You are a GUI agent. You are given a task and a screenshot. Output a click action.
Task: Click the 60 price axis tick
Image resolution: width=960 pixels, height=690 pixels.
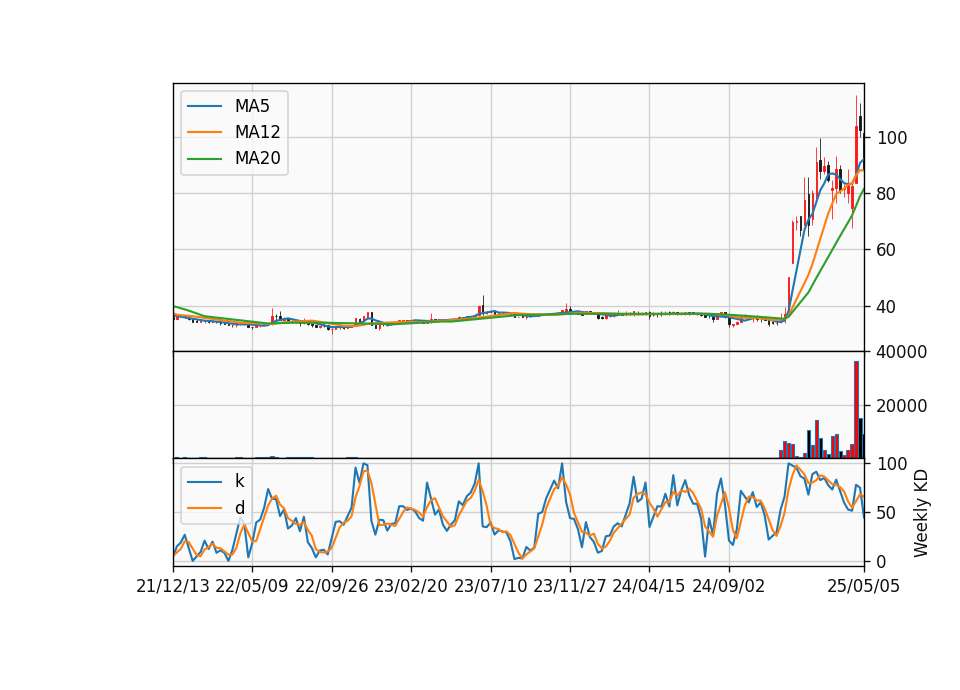pyautogui.click(x=887, y=250)
